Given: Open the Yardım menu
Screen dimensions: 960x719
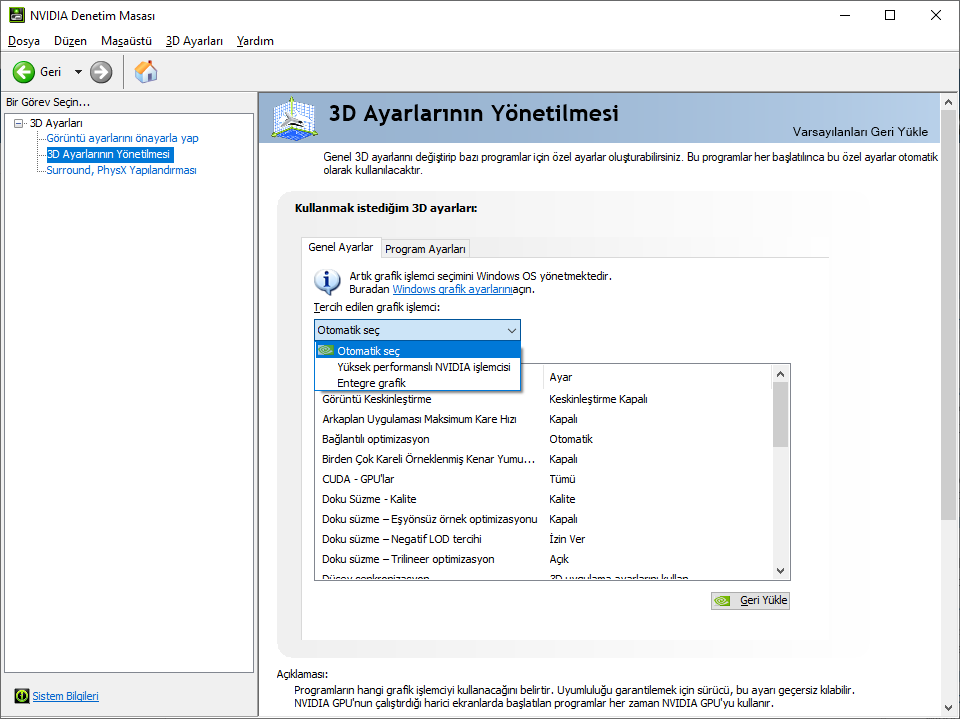Looking at the screenshot, I should coord(255,41).
